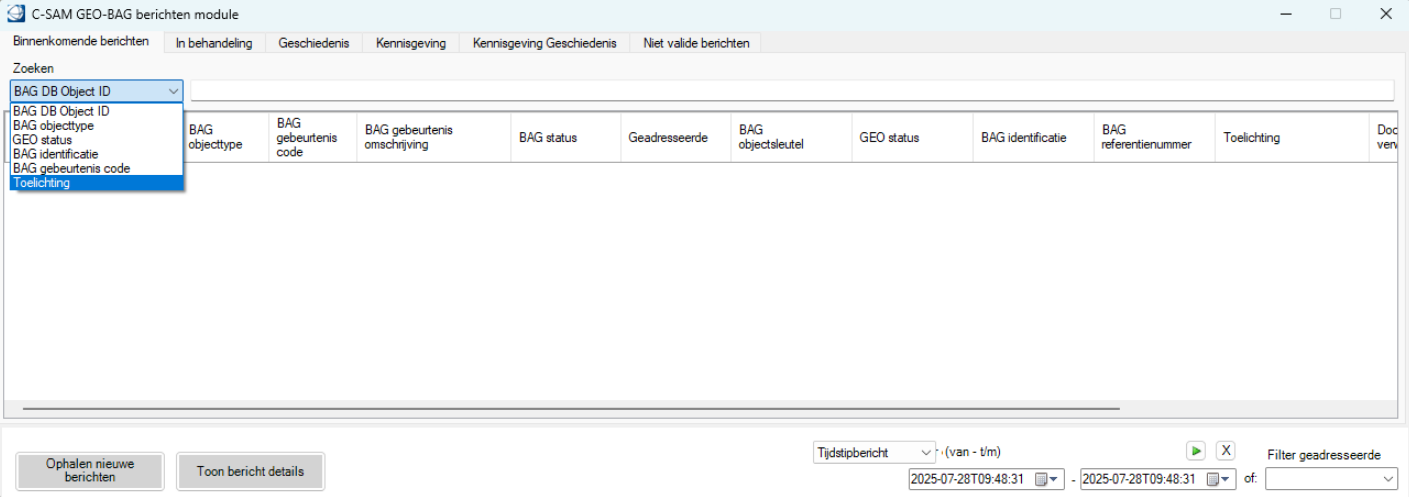Collapse the Zoeken field dropdown
The width and height of the screenshot is (1409, 497).
[x=173, y=91]
